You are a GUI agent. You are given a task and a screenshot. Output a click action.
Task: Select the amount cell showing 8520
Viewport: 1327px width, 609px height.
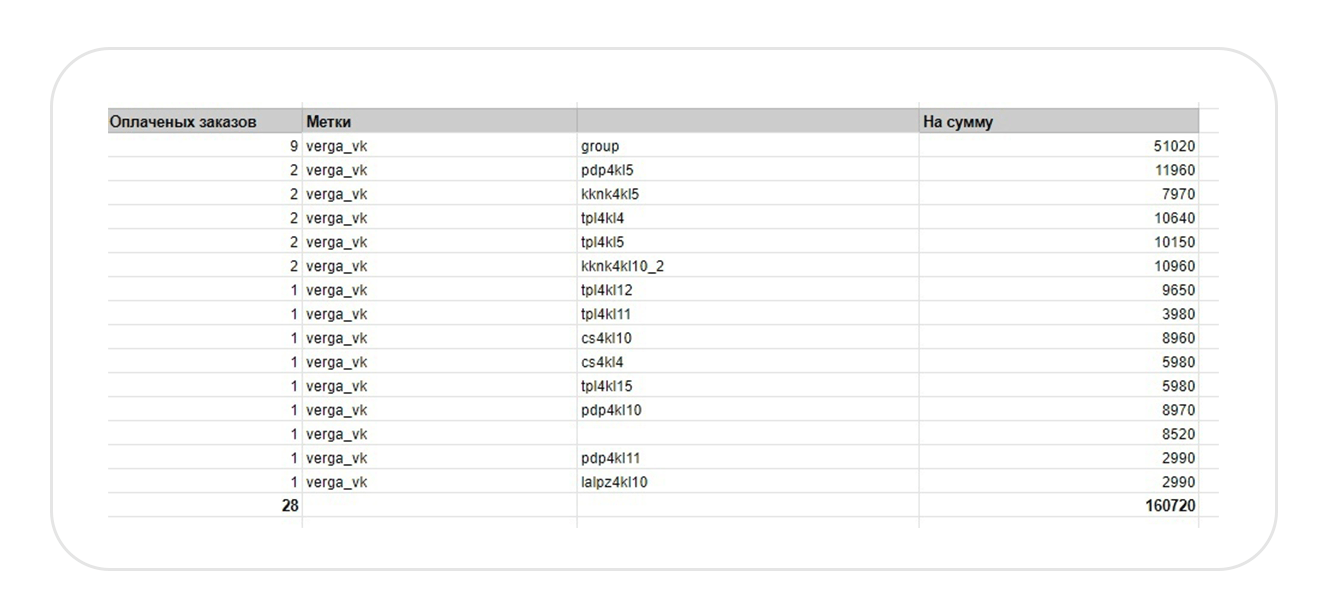[x=1178, y=434]
